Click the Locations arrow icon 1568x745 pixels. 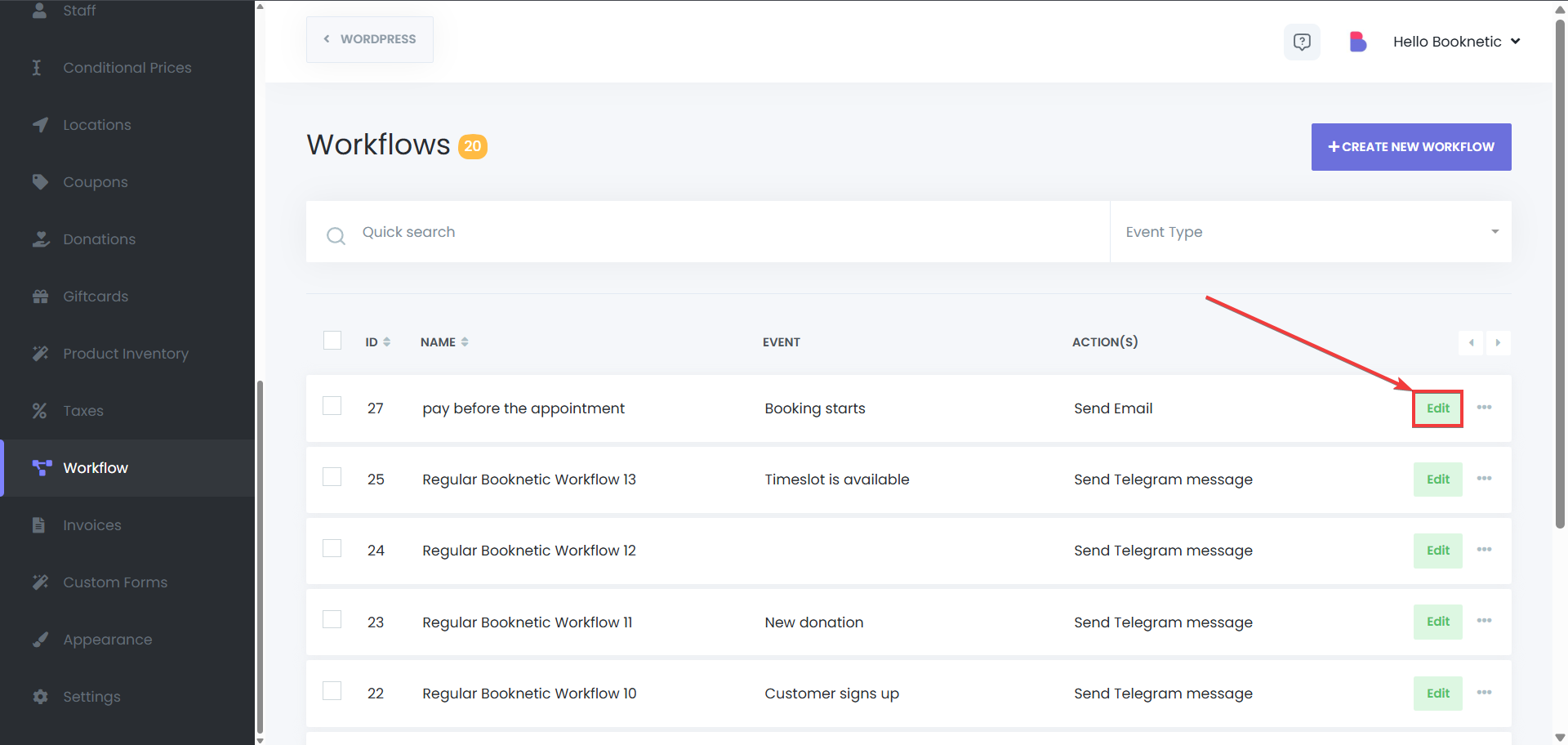pos(40,125)
